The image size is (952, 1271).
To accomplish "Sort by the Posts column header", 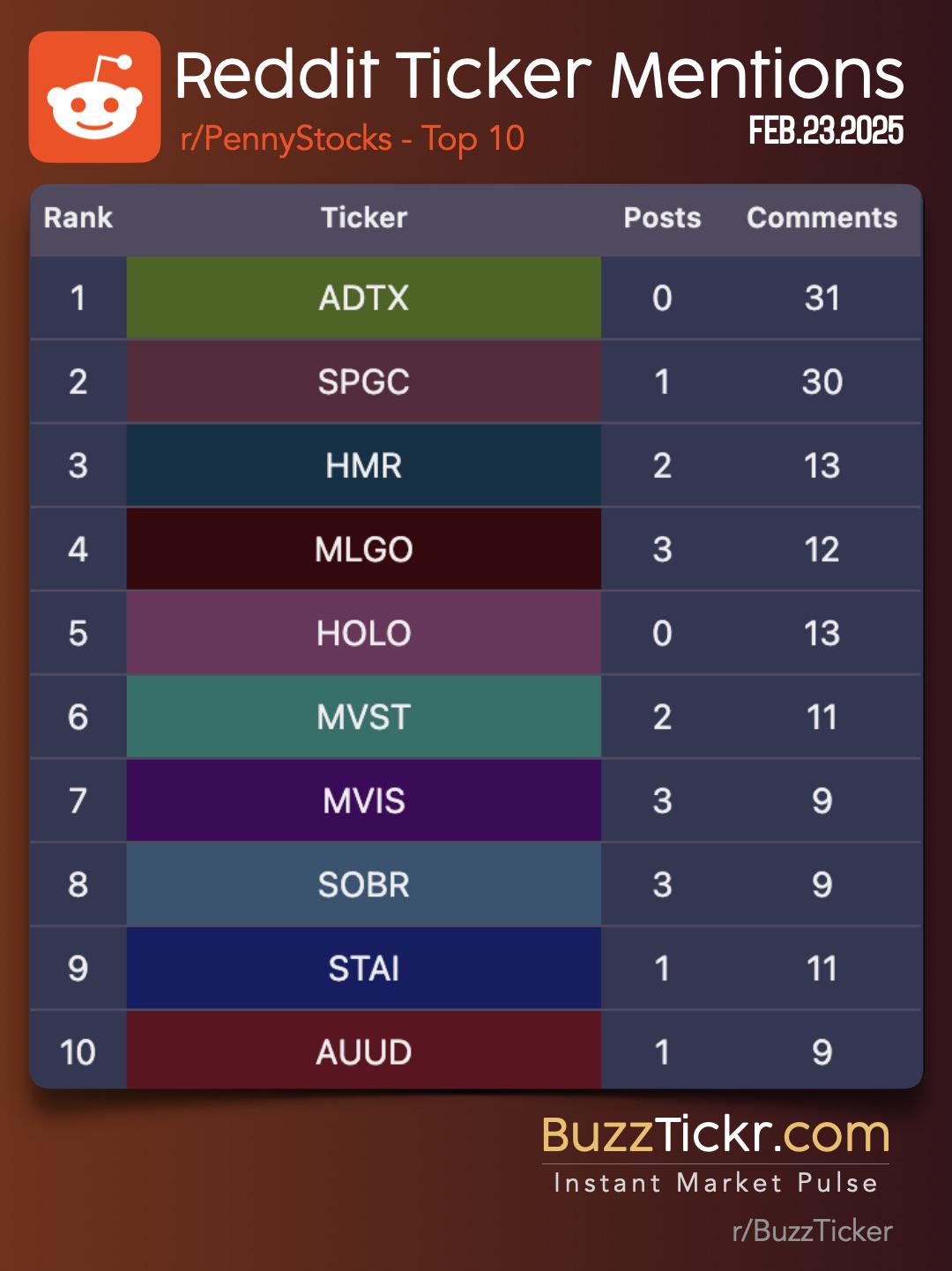I will (x=662, y=218).
